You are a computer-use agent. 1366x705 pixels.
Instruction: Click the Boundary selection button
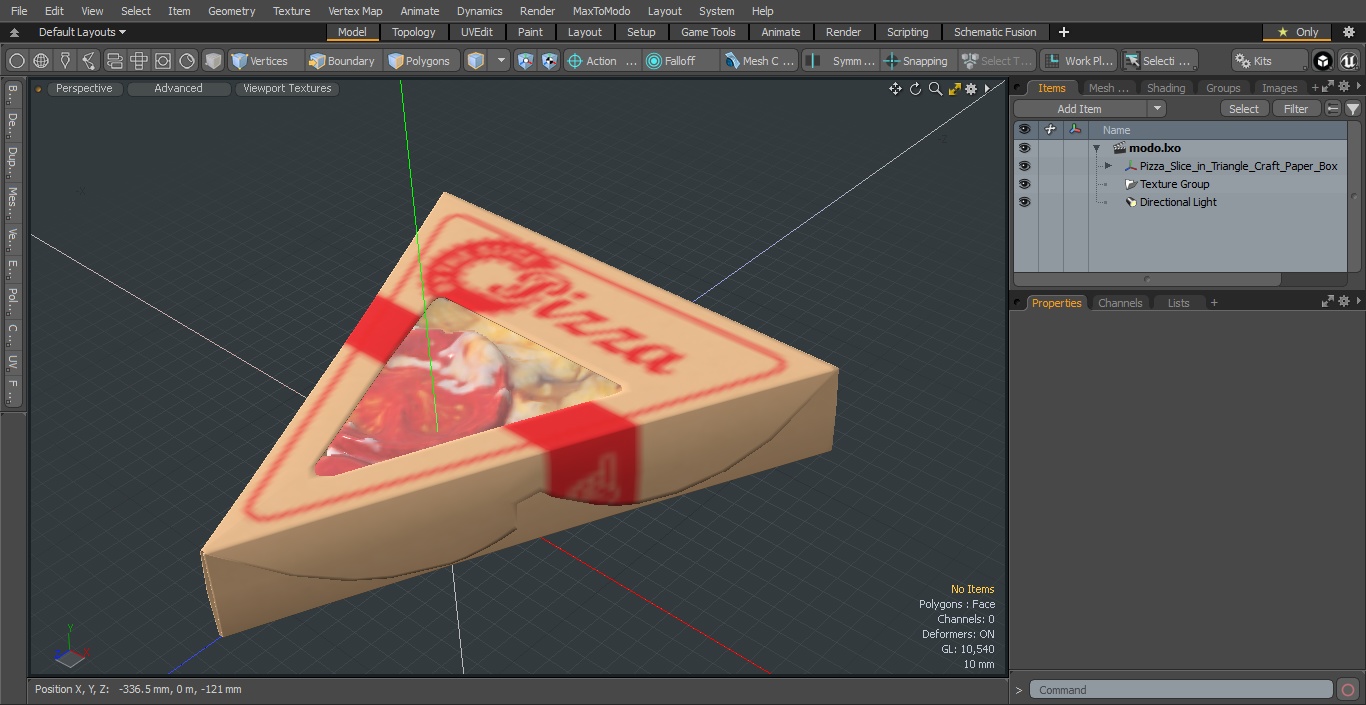[342, 61]
